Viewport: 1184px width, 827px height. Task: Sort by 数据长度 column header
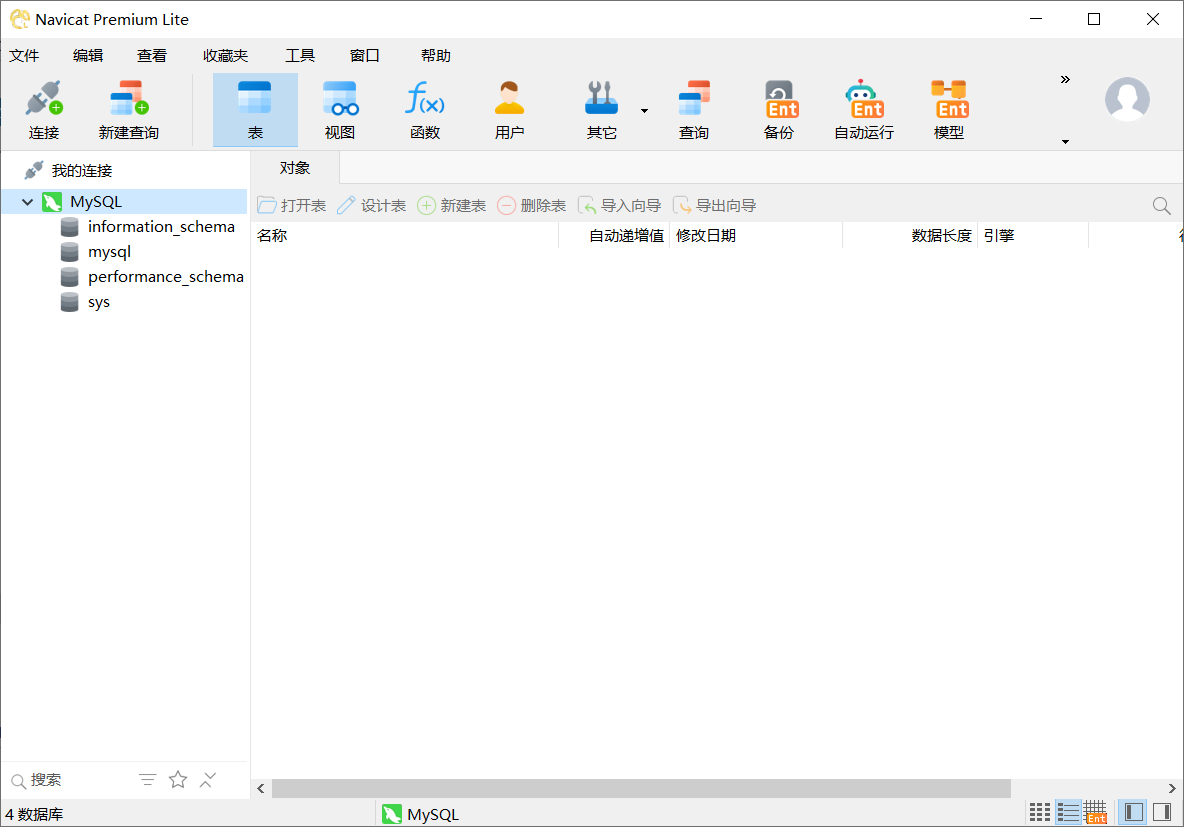pos(910,236)
